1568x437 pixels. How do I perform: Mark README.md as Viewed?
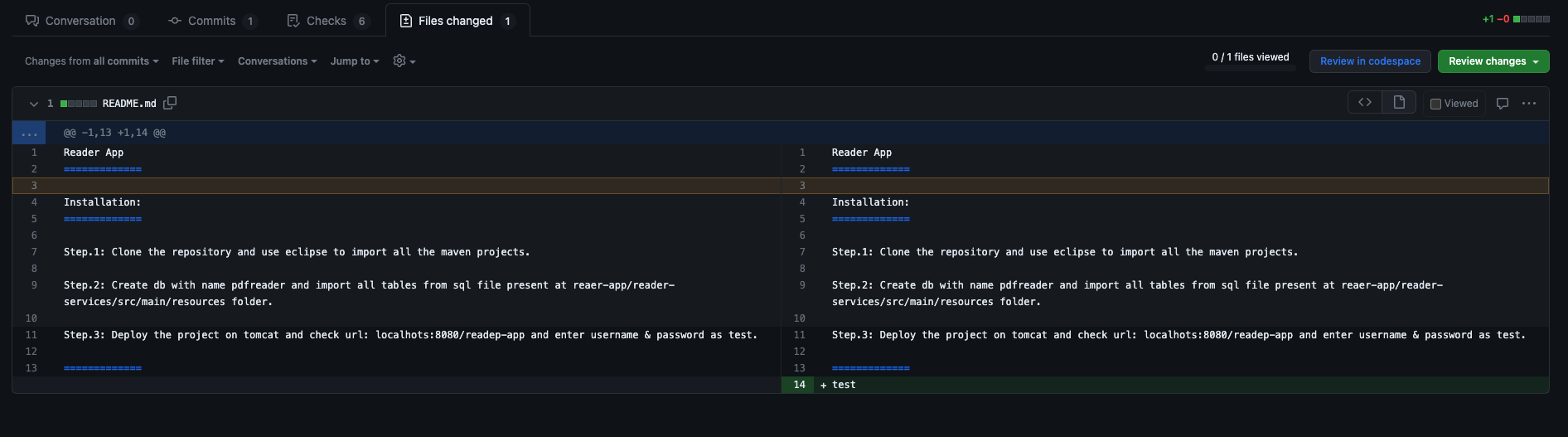tap(1454, 104)
